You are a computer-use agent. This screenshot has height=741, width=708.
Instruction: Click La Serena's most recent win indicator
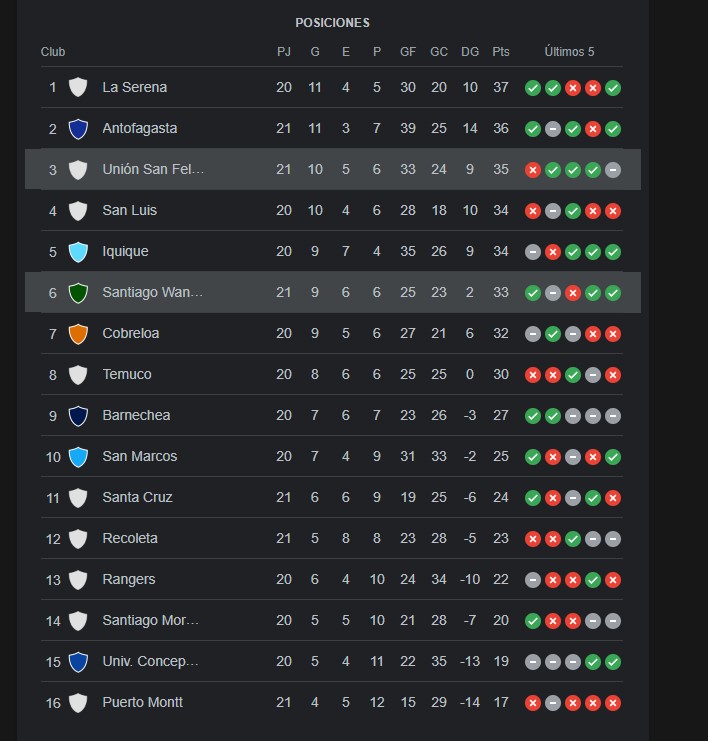pyautogui.click(x=613, y=88)
